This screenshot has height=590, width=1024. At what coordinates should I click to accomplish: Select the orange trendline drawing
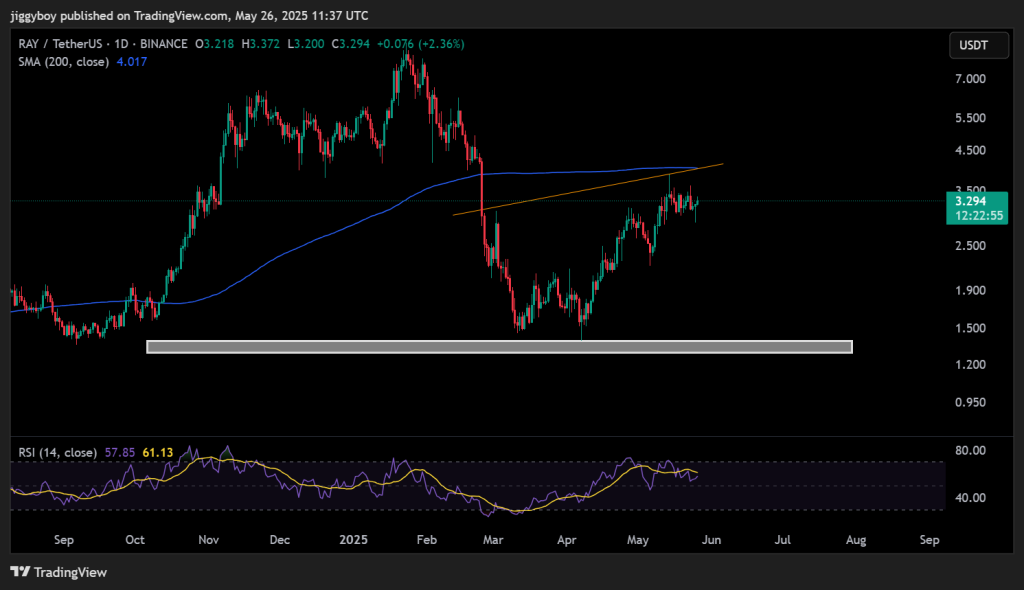coord(588,187)
